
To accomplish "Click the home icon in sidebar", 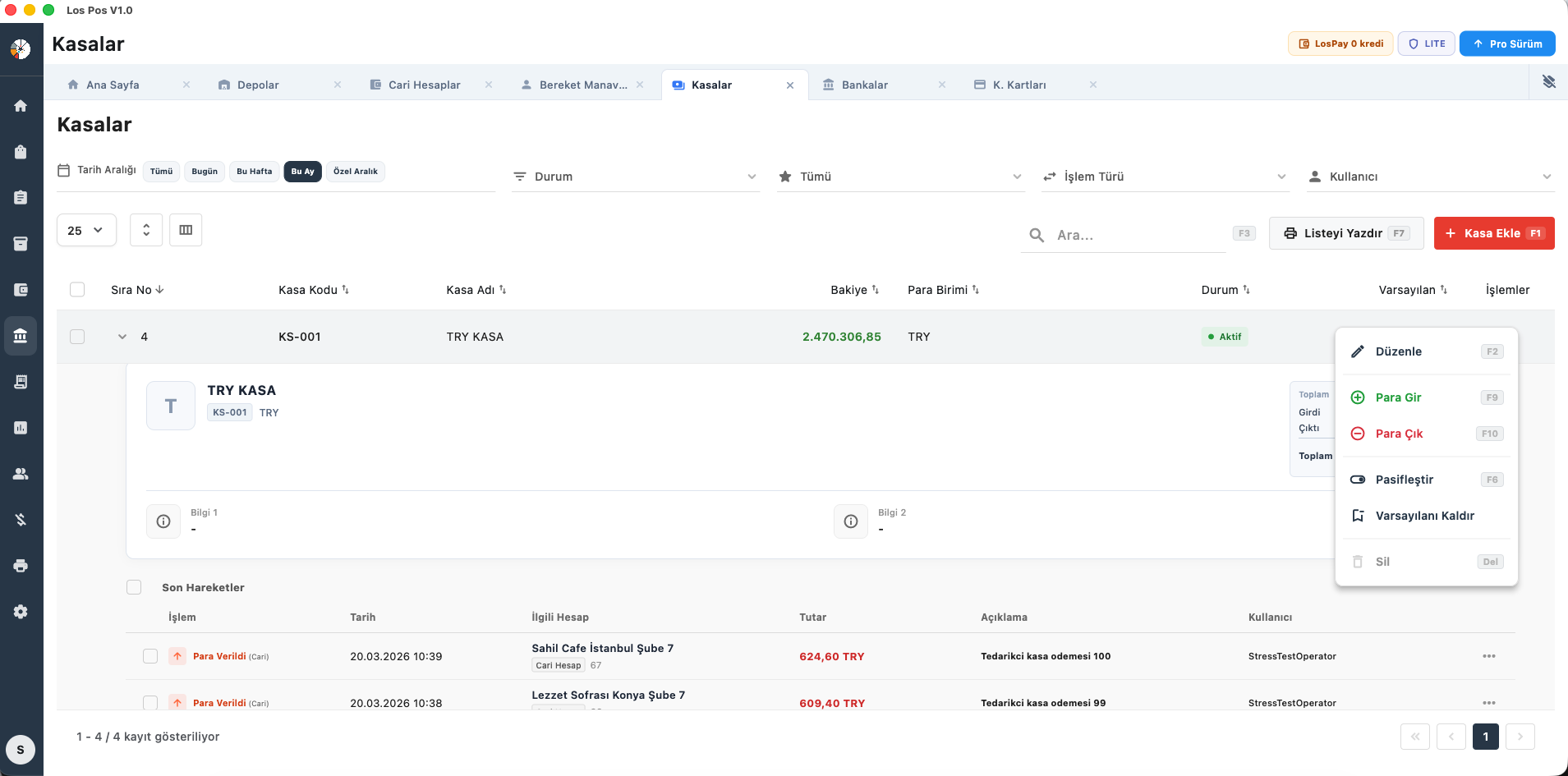I will click(21, 106).
